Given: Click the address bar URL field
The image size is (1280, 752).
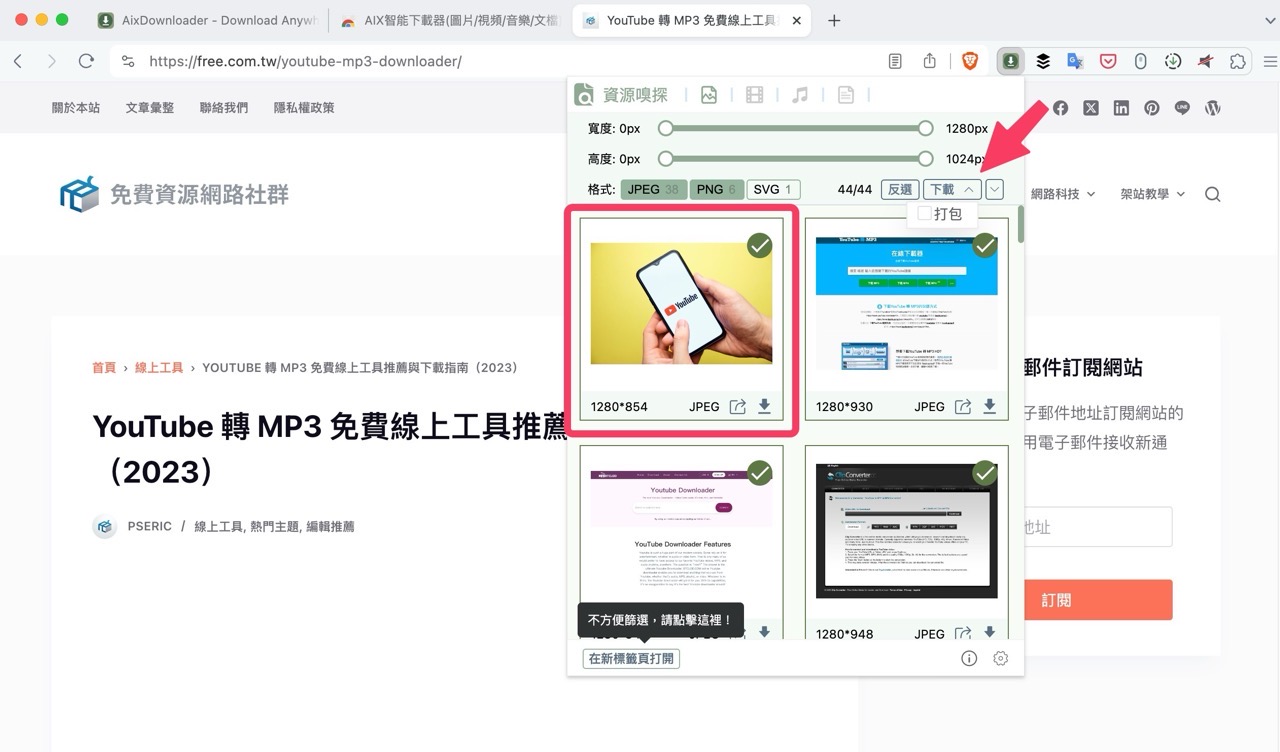Looking at the screenshot, I should [x=500, y=61].
